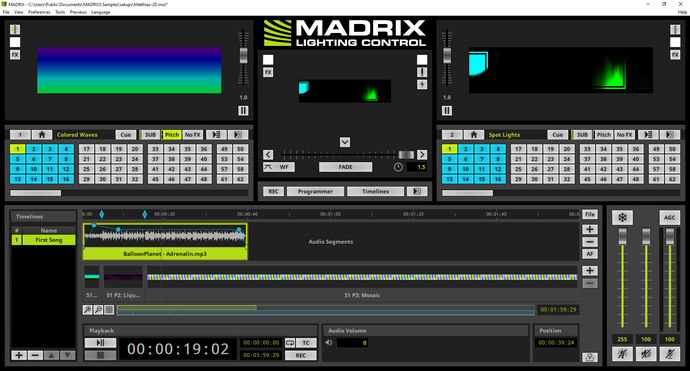Open the Preferences menu

pyautogui.click(x=39, y=12)
